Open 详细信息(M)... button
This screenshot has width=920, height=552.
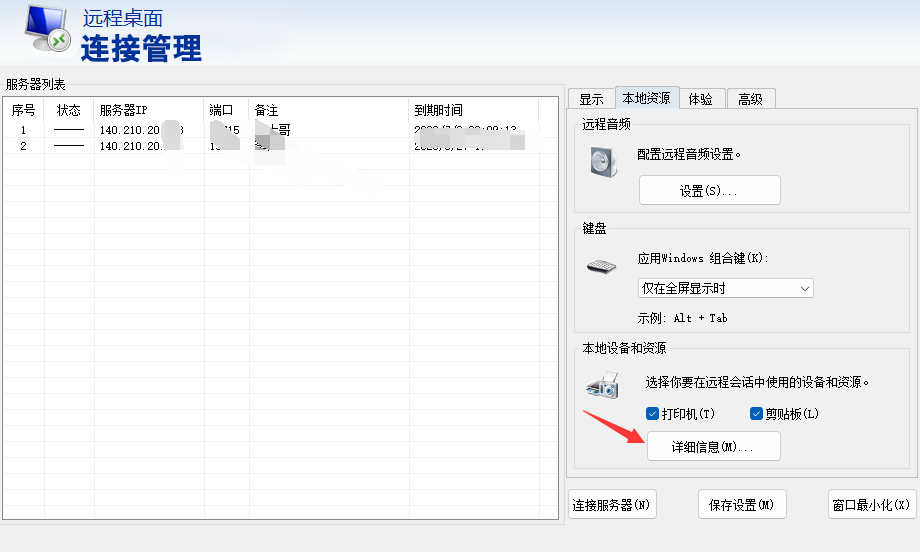(x=713, y=446)
